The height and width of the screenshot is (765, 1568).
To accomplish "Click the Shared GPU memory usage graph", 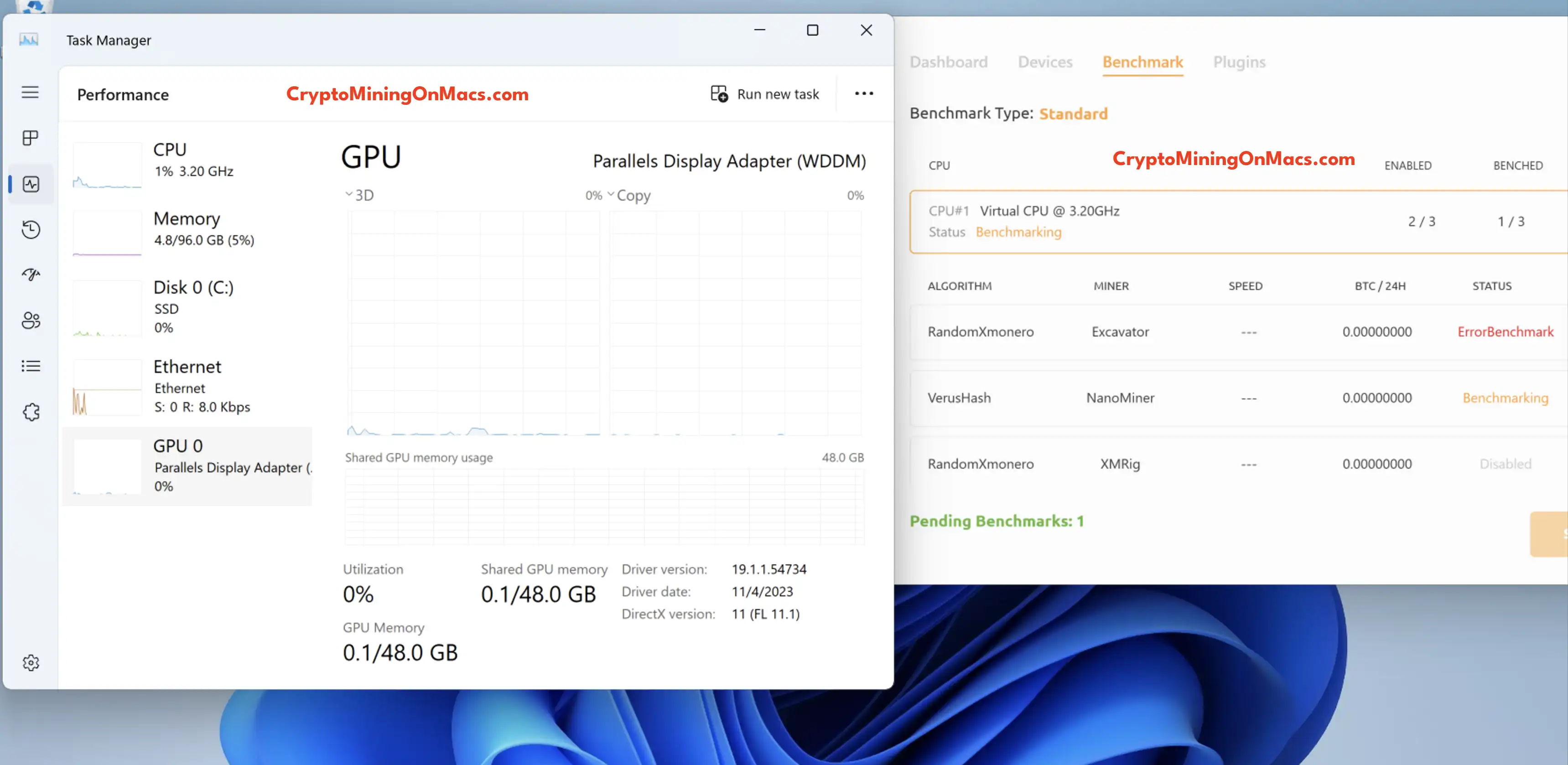I will (604, 506).
